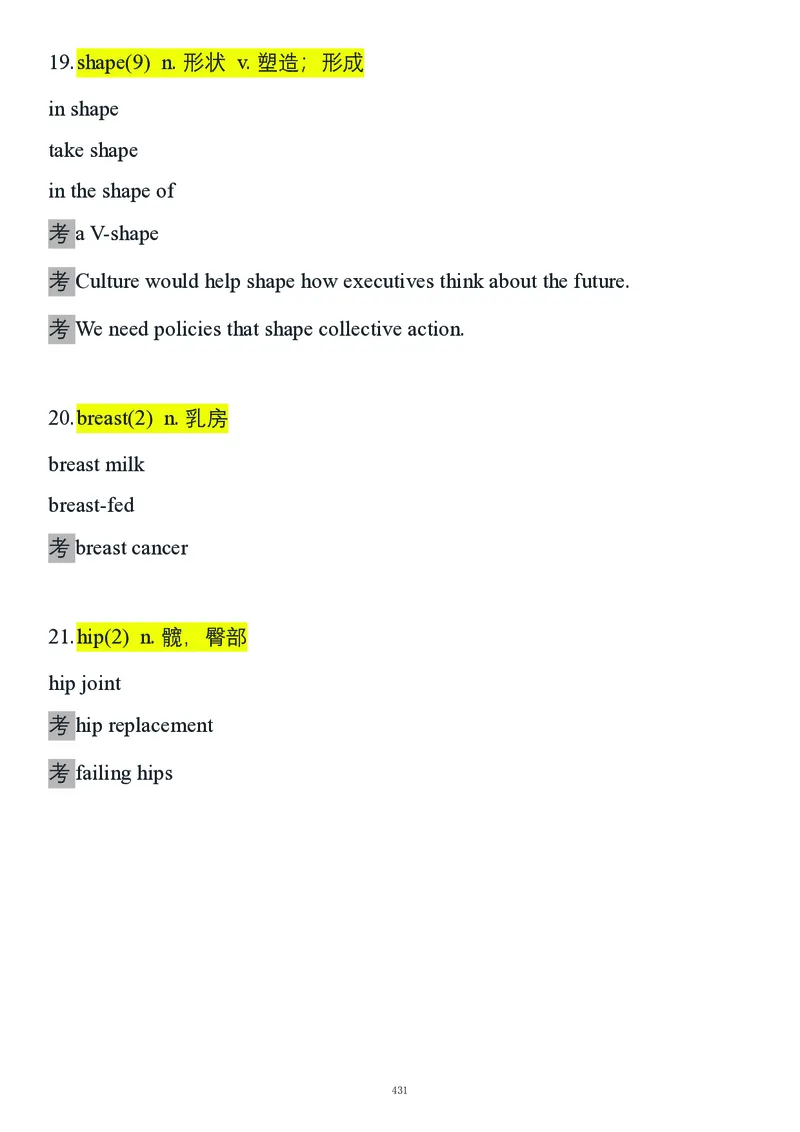Click the phrase "take shape"

click(x=93, y=151)
